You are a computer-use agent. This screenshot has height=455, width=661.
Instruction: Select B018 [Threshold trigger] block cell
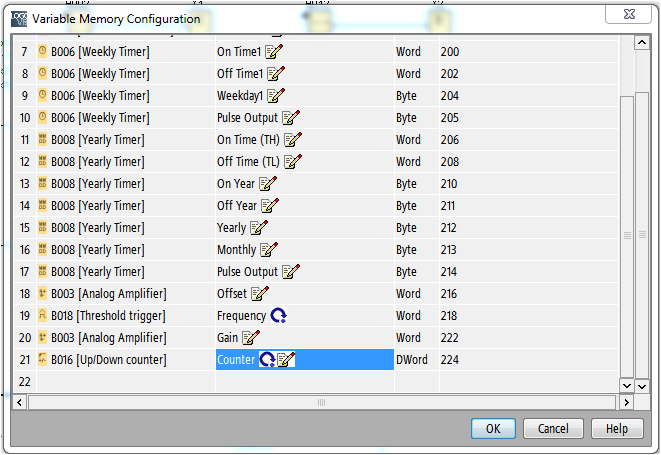(x=126, y=315)
